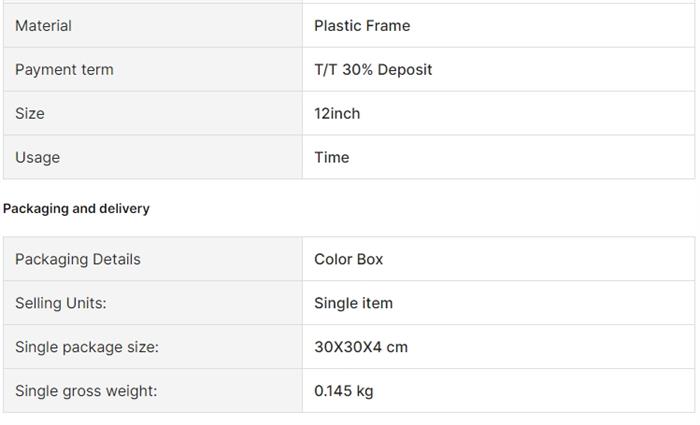Click the Single package size label

[87, 347]
